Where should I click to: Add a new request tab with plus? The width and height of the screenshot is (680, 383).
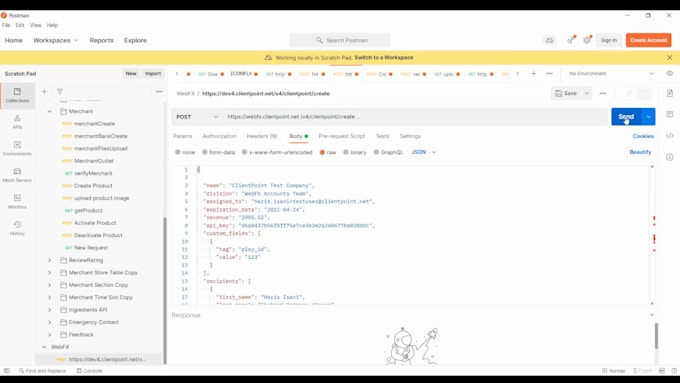pos(533,74)
